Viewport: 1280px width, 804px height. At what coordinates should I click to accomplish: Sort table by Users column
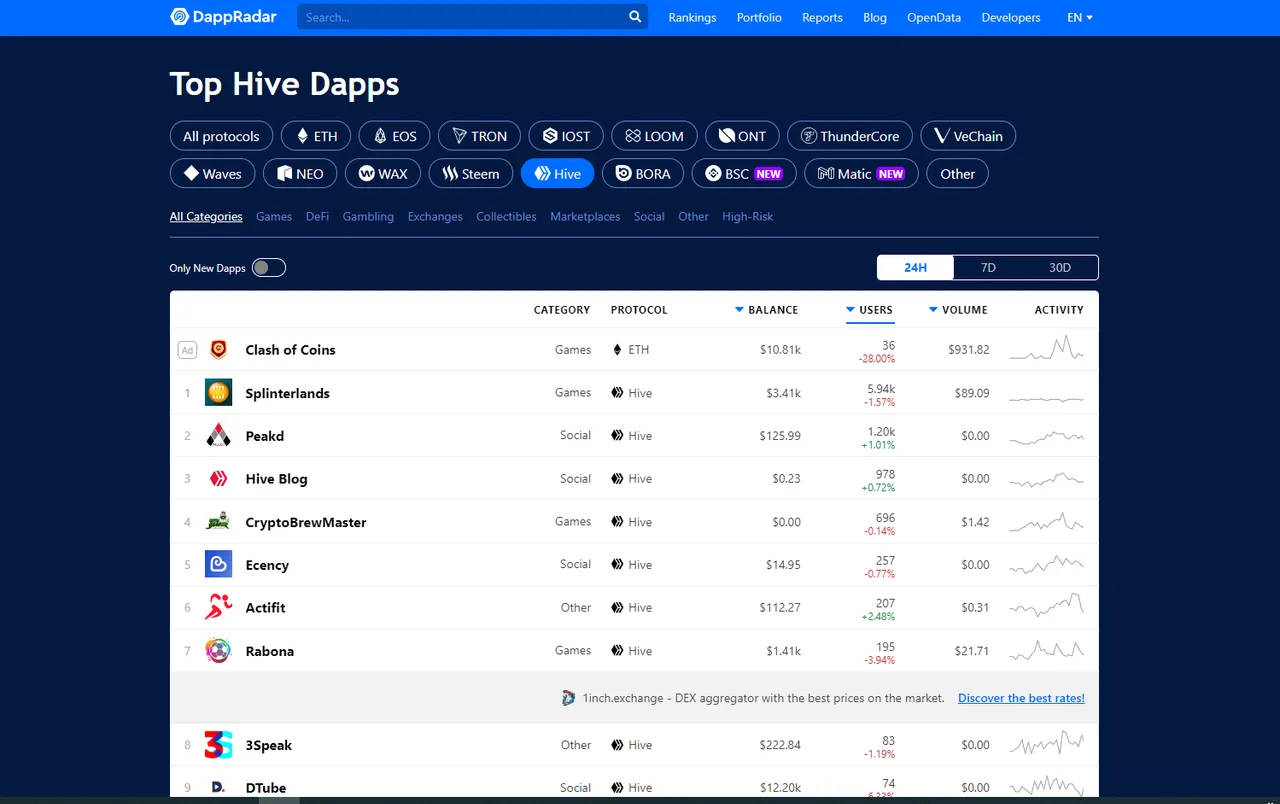(869, 310)
